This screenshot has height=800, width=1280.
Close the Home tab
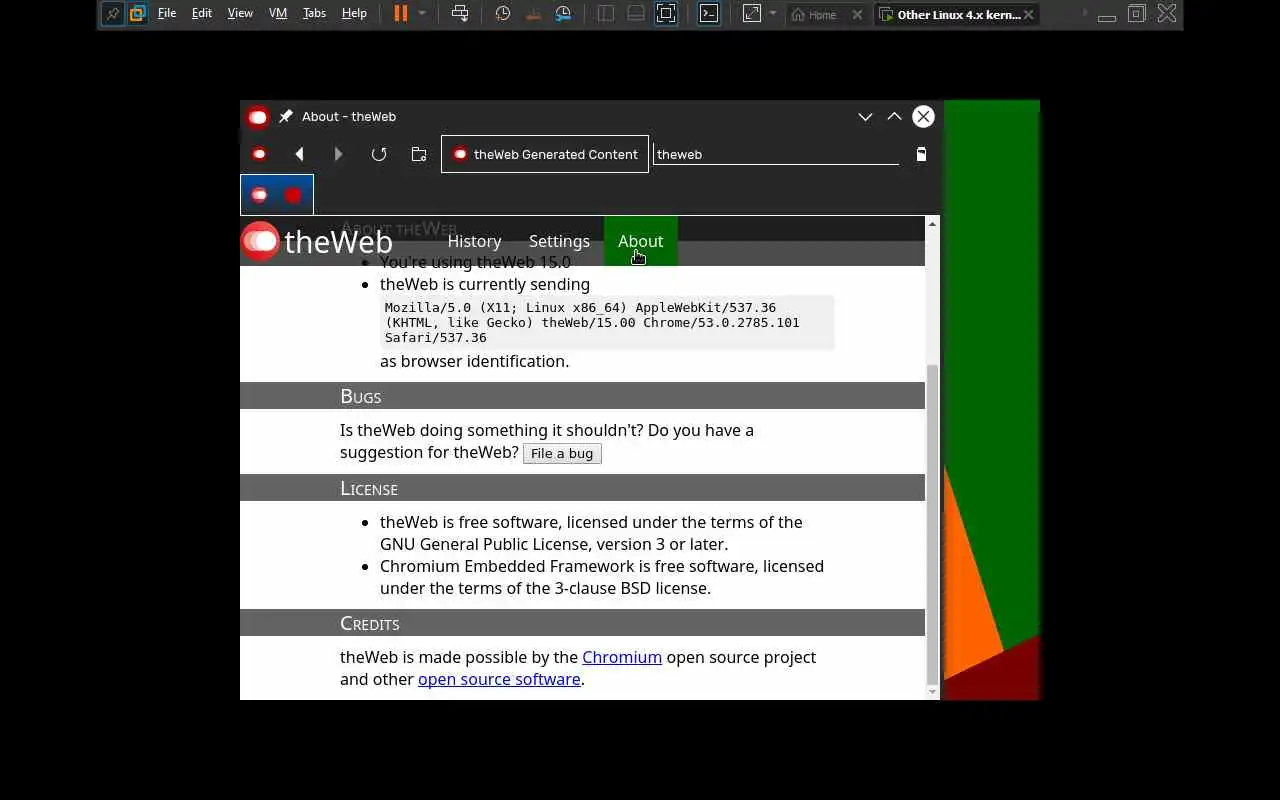pyautogui.click(x=857, y=15)
